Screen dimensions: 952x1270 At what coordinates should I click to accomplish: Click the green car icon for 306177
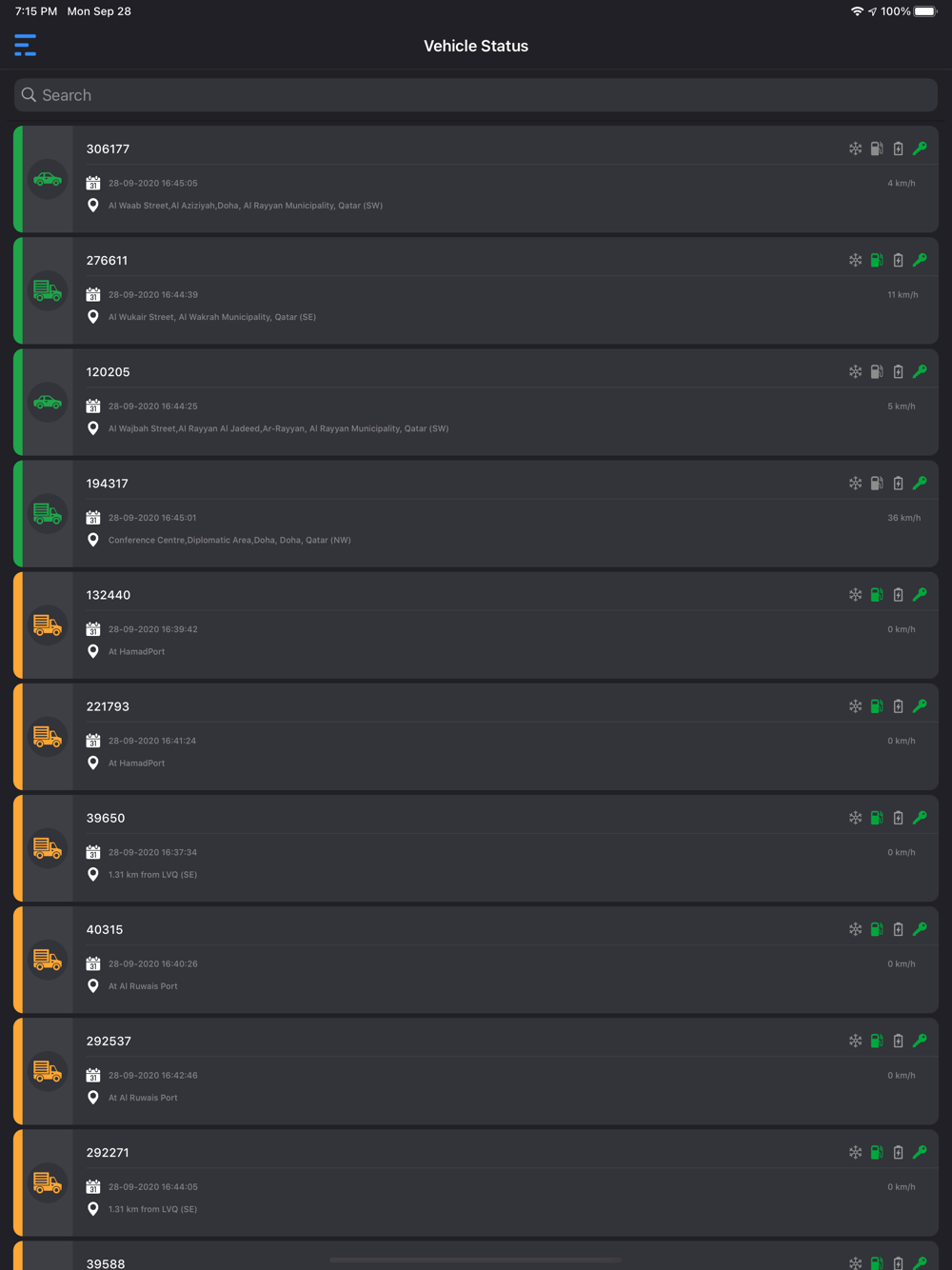coord(48,179)
